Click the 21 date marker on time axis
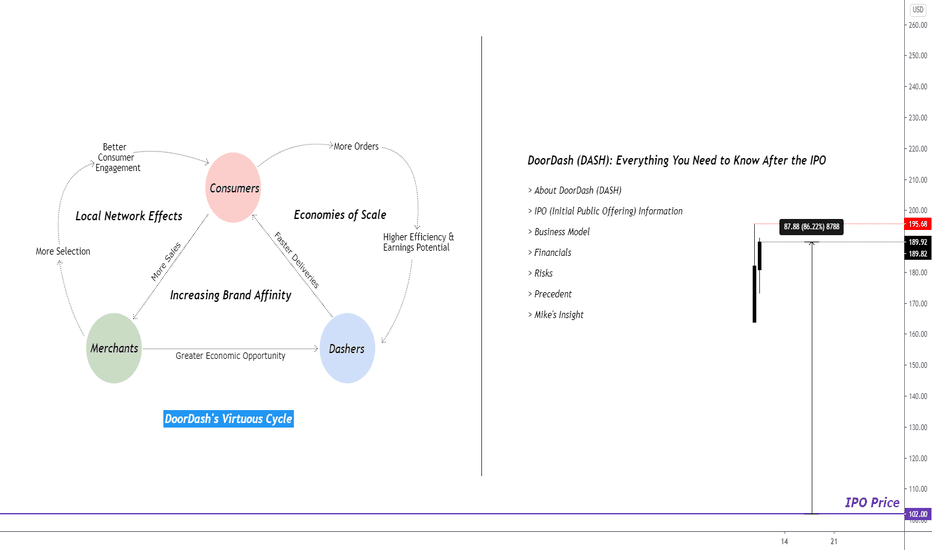The image size is (932, 550). point(834,541)
